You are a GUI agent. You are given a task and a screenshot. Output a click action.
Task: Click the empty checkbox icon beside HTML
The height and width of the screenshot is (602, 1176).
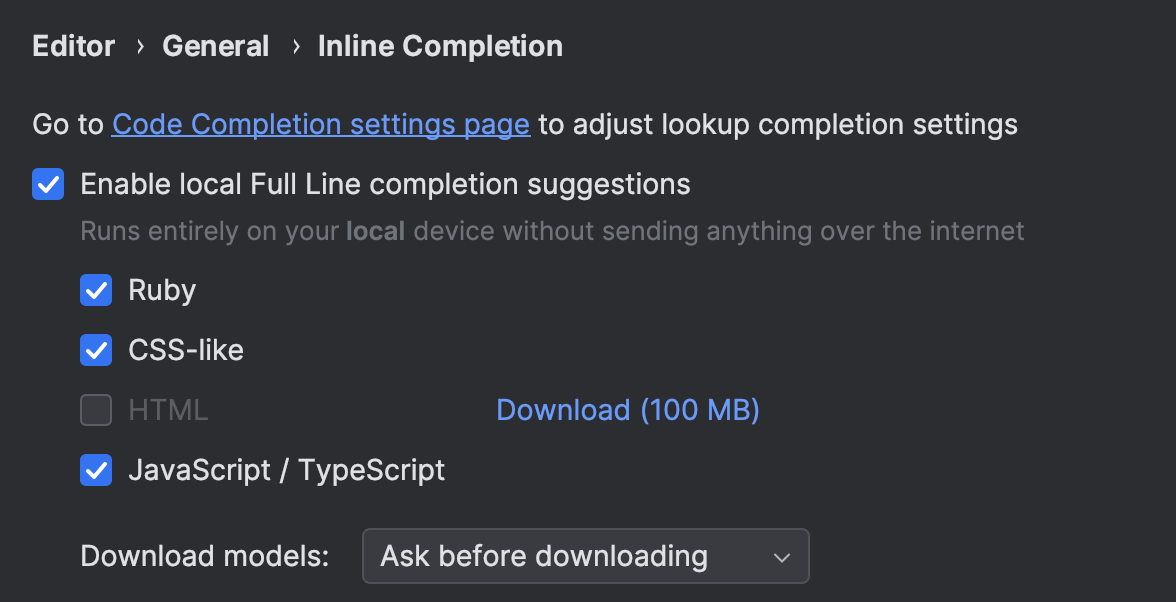96,410
